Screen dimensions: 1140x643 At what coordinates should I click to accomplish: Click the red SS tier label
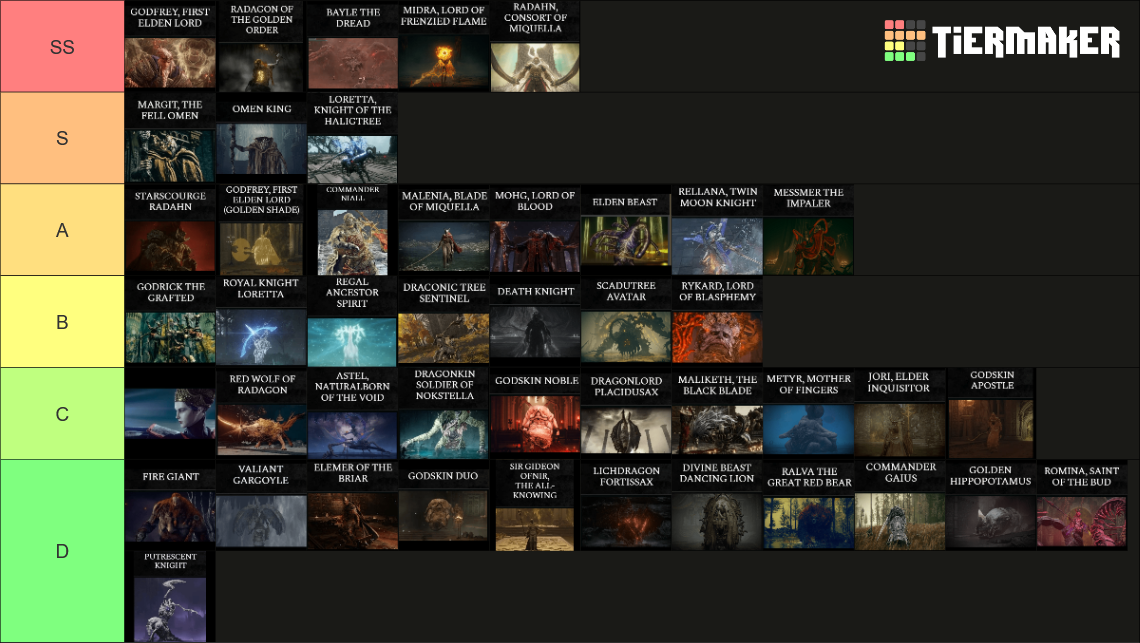[62, 46]
